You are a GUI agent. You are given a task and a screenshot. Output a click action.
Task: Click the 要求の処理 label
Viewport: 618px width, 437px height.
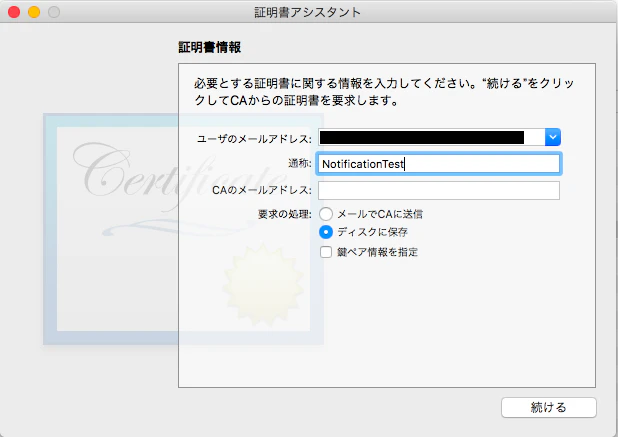pyautogui.click(x=284, y=214)
